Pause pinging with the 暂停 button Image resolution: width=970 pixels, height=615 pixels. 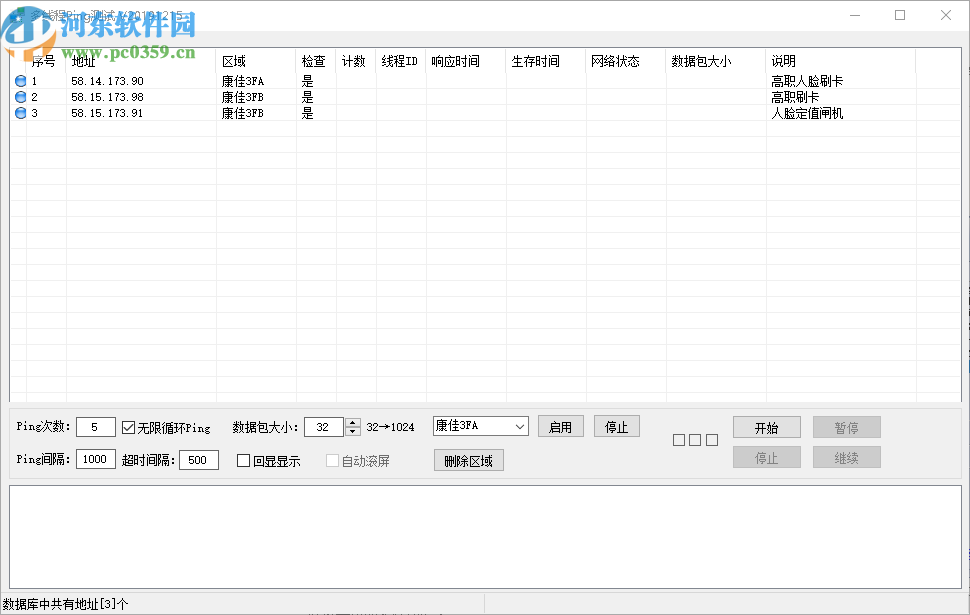coord(846,427)
